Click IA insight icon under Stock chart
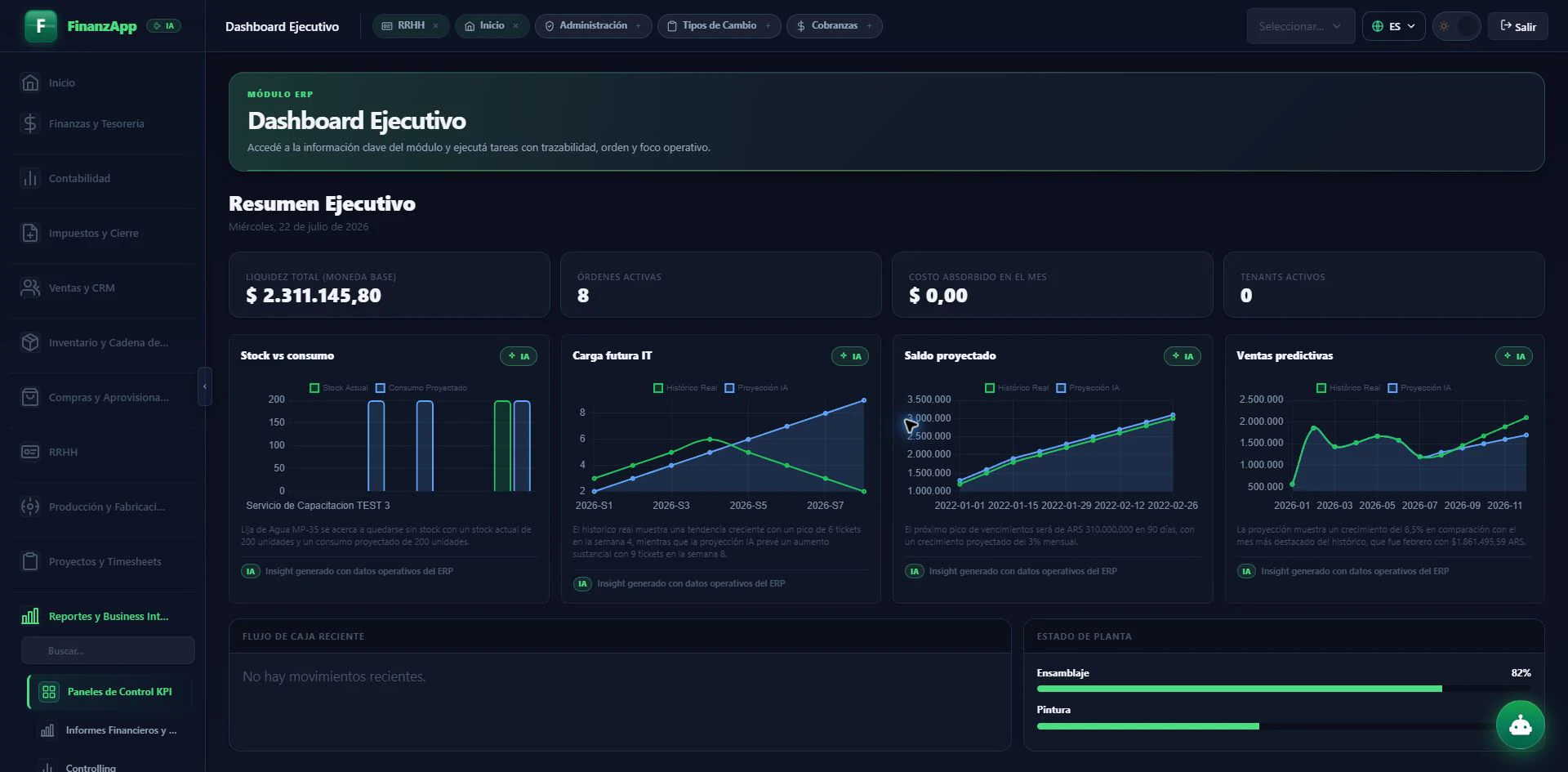1568x772 pixels. 251,571
